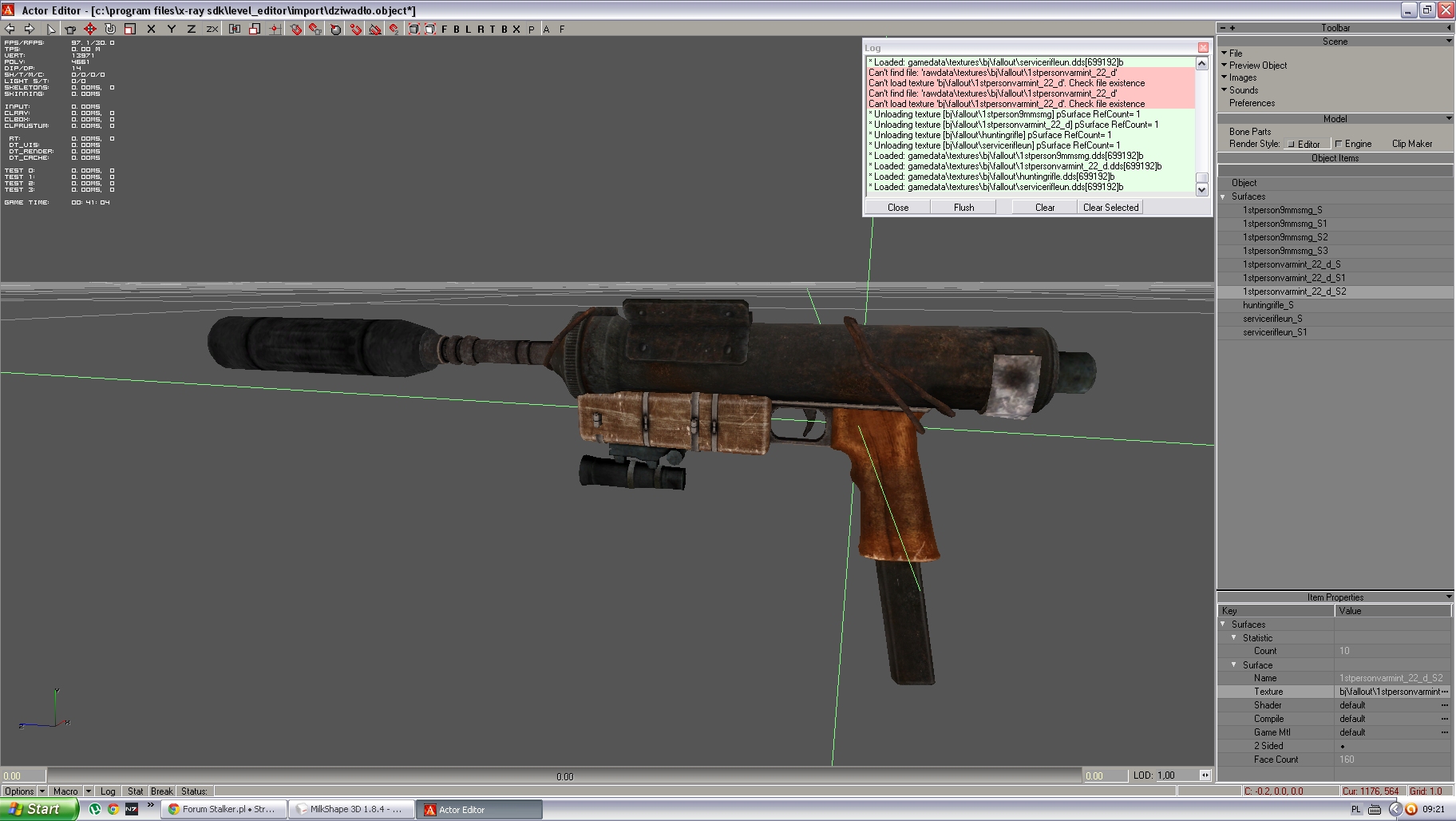
Task: Collapse the Model panel arrow
Action: point(1449,119)
